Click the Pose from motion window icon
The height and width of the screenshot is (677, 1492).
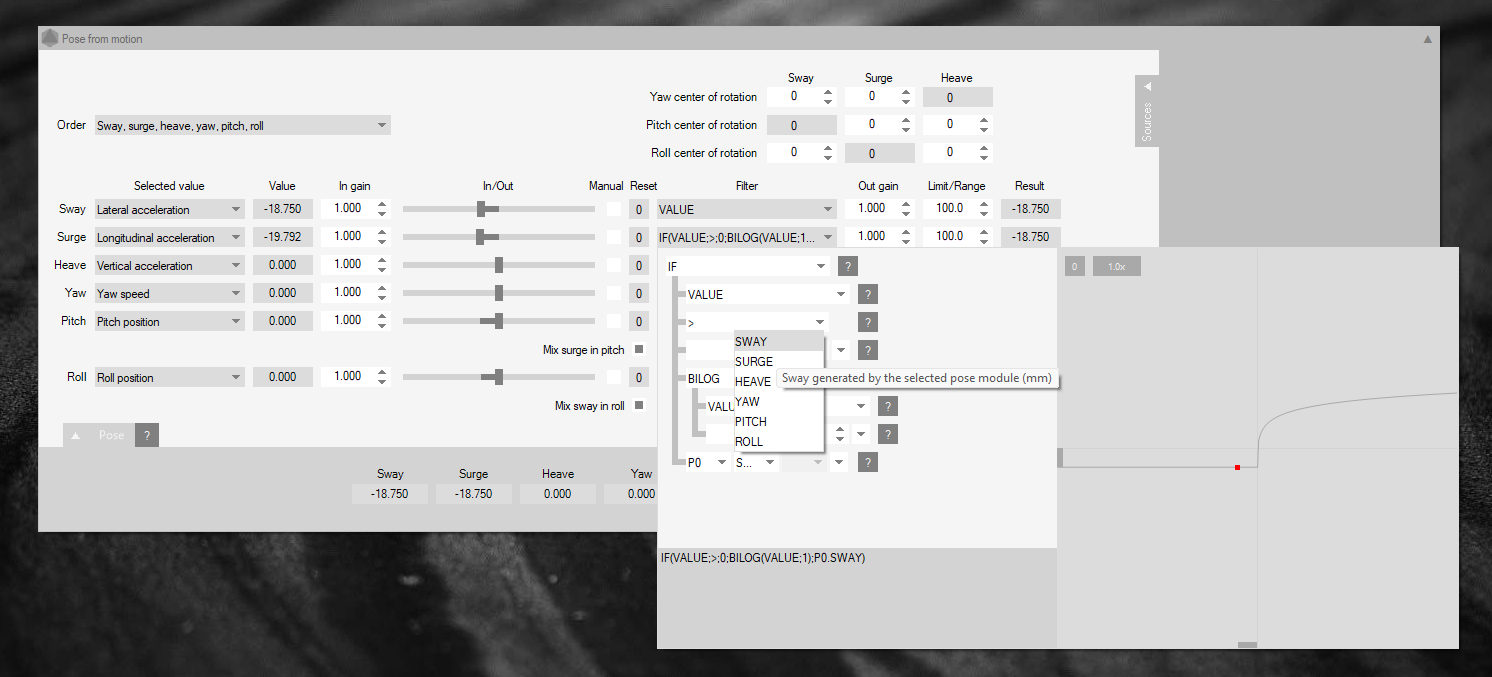coord(50,39)
